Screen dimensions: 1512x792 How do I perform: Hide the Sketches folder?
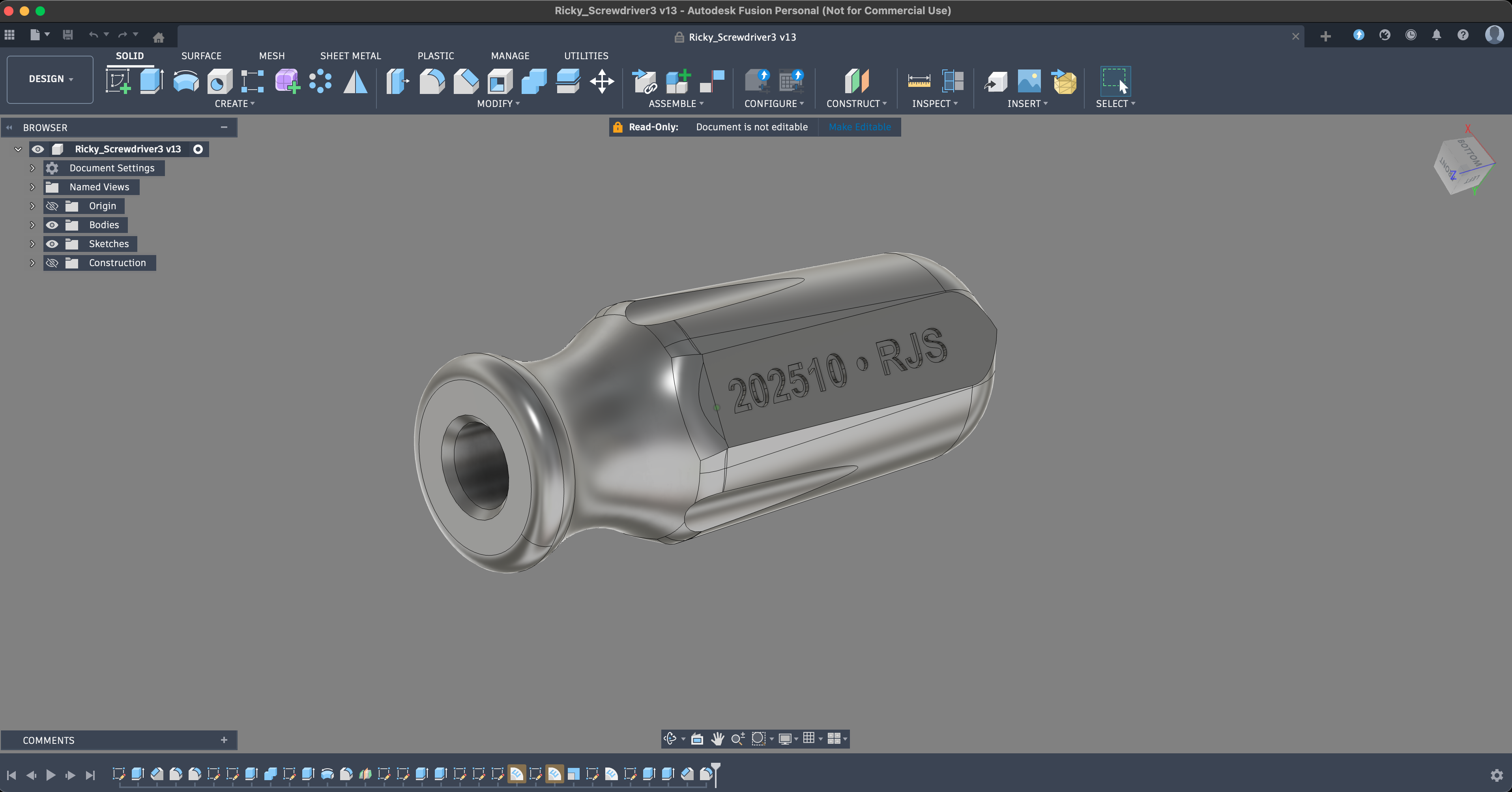point(52,244)
